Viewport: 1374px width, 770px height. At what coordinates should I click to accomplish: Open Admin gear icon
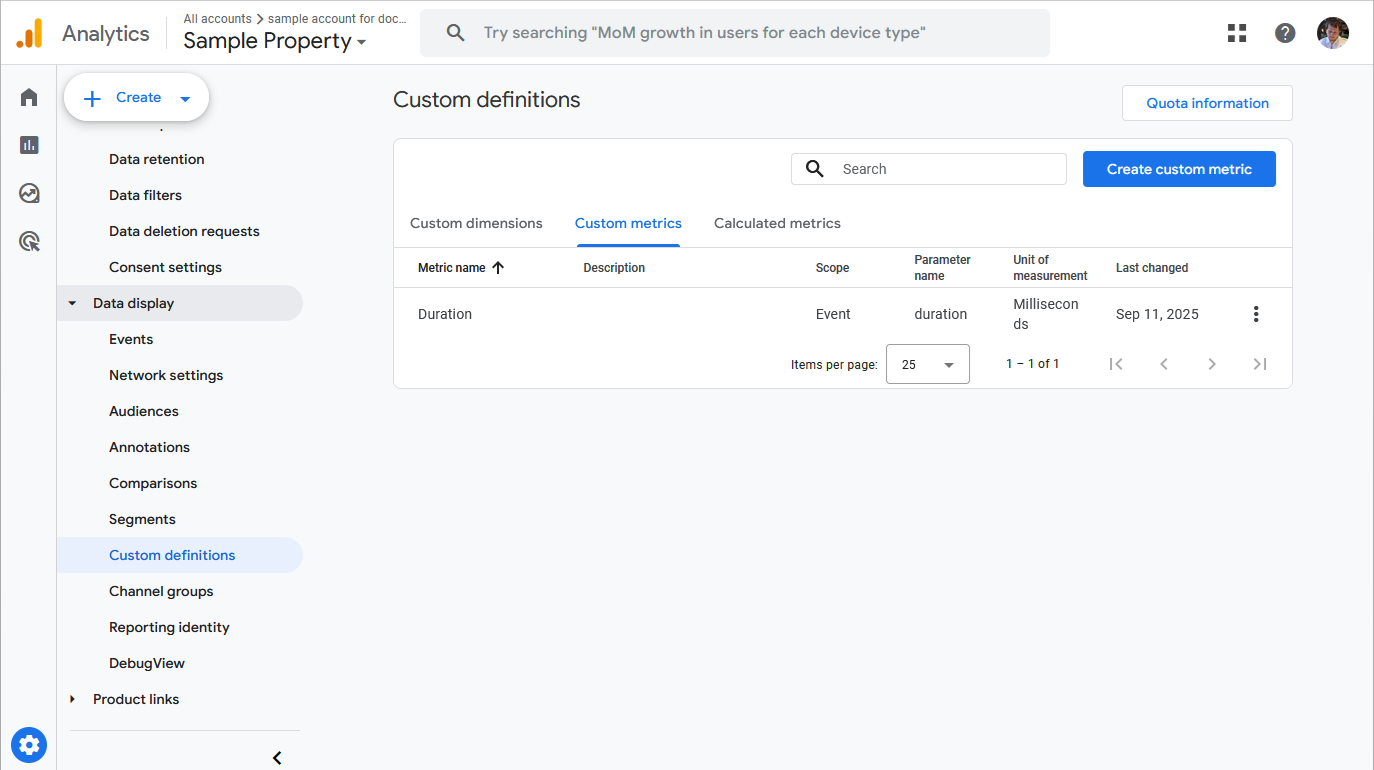click(x=29, y=745)
